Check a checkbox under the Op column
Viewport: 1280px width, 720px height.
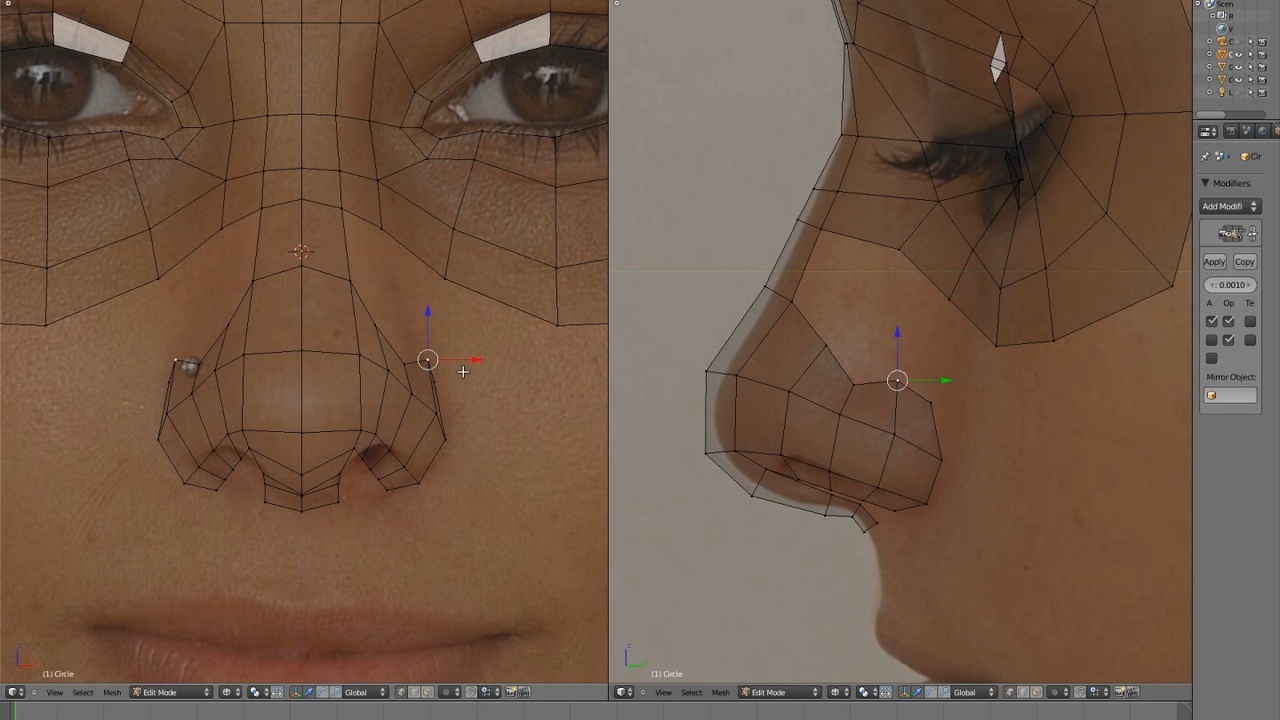coord(1229,321)
